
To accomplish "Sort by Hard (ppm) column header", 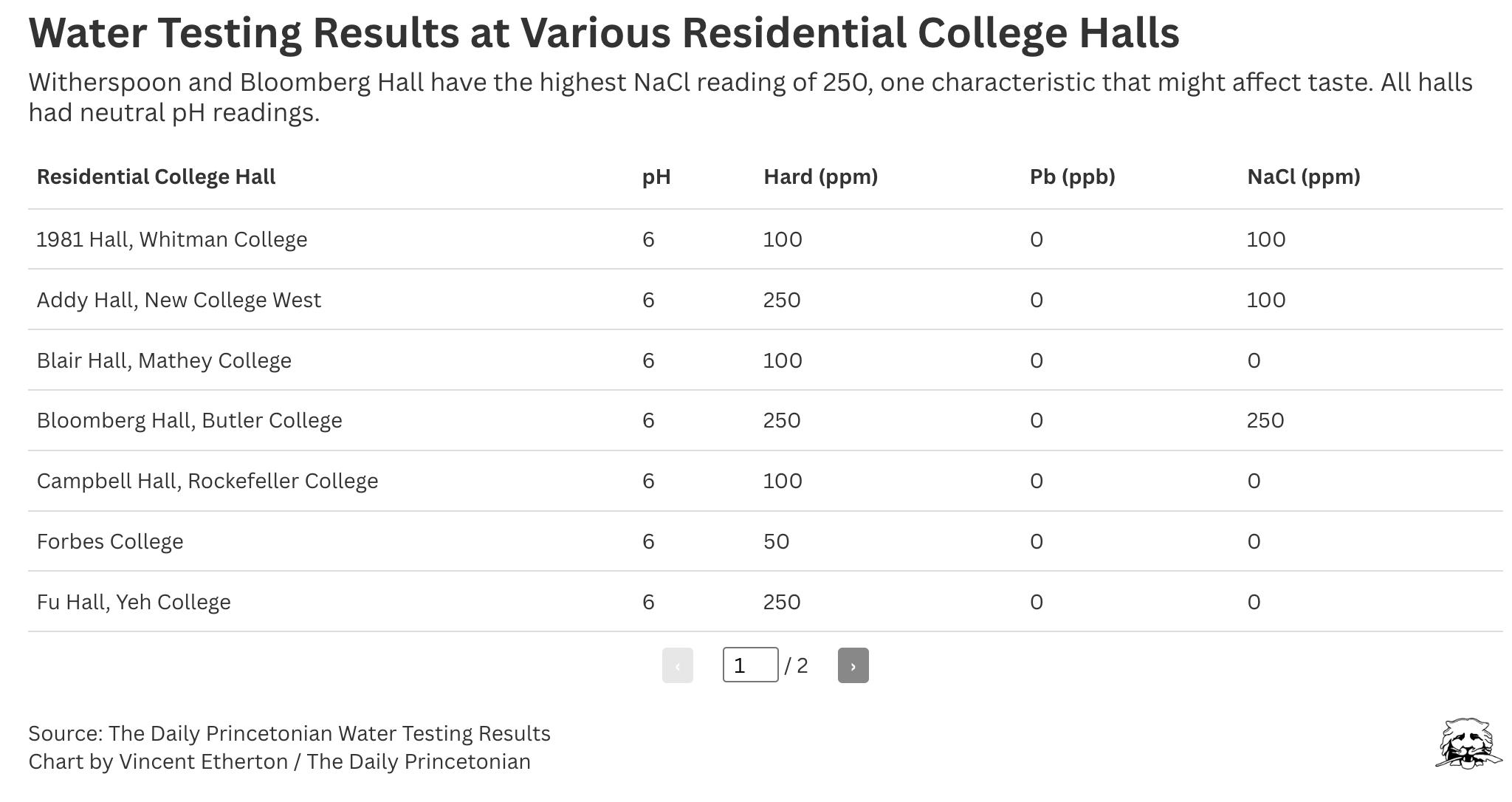I will (x=820, y=177).
